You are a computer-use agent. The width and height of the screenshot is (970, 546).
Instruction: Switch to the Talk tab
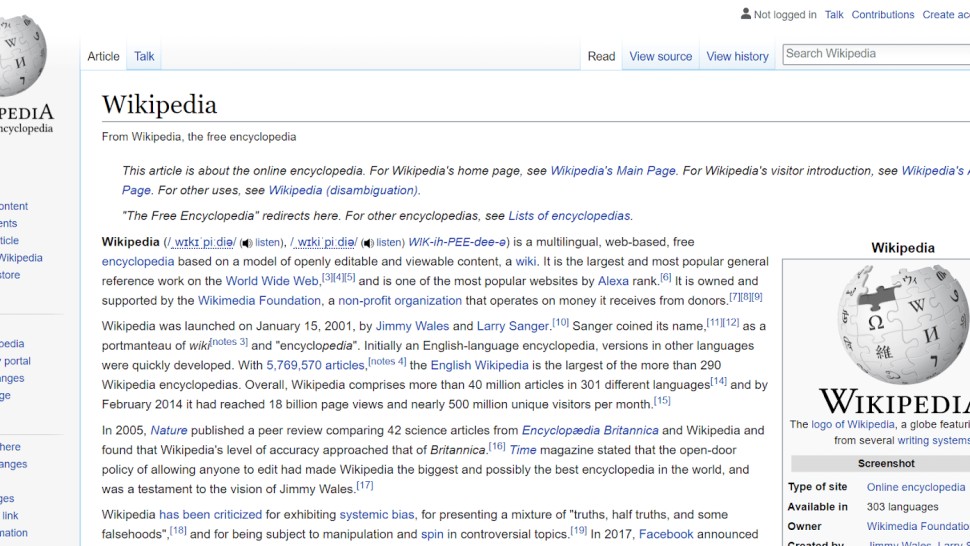pyautogui.click(x=144, y=56)
